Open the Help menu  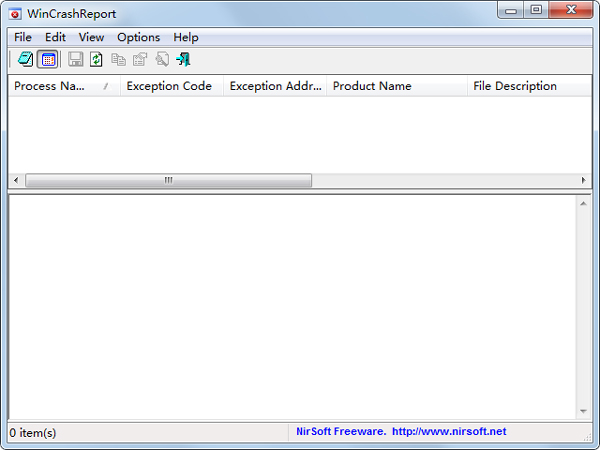(x=186, y=37)
